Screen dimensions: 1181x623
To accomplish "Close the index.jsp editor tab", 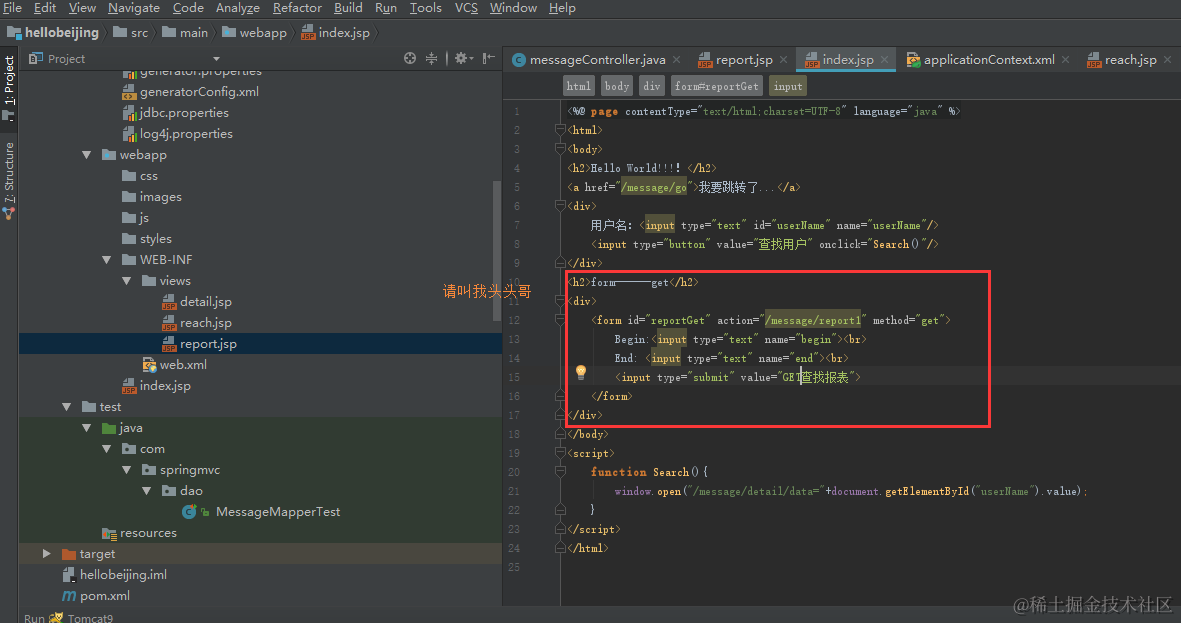I will pos(884,60).
